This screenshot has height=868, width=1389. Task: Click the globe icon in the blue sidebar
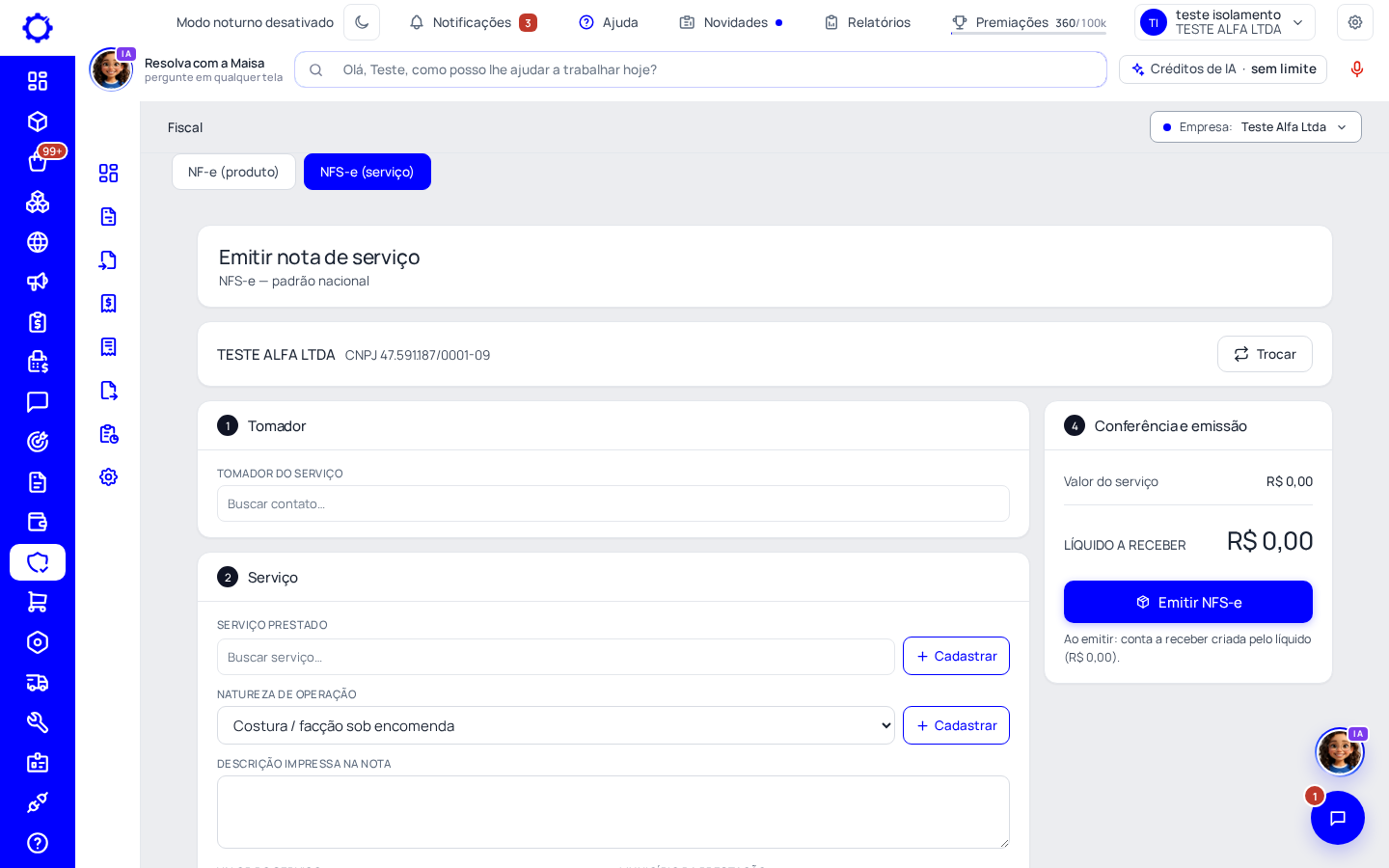38,242
